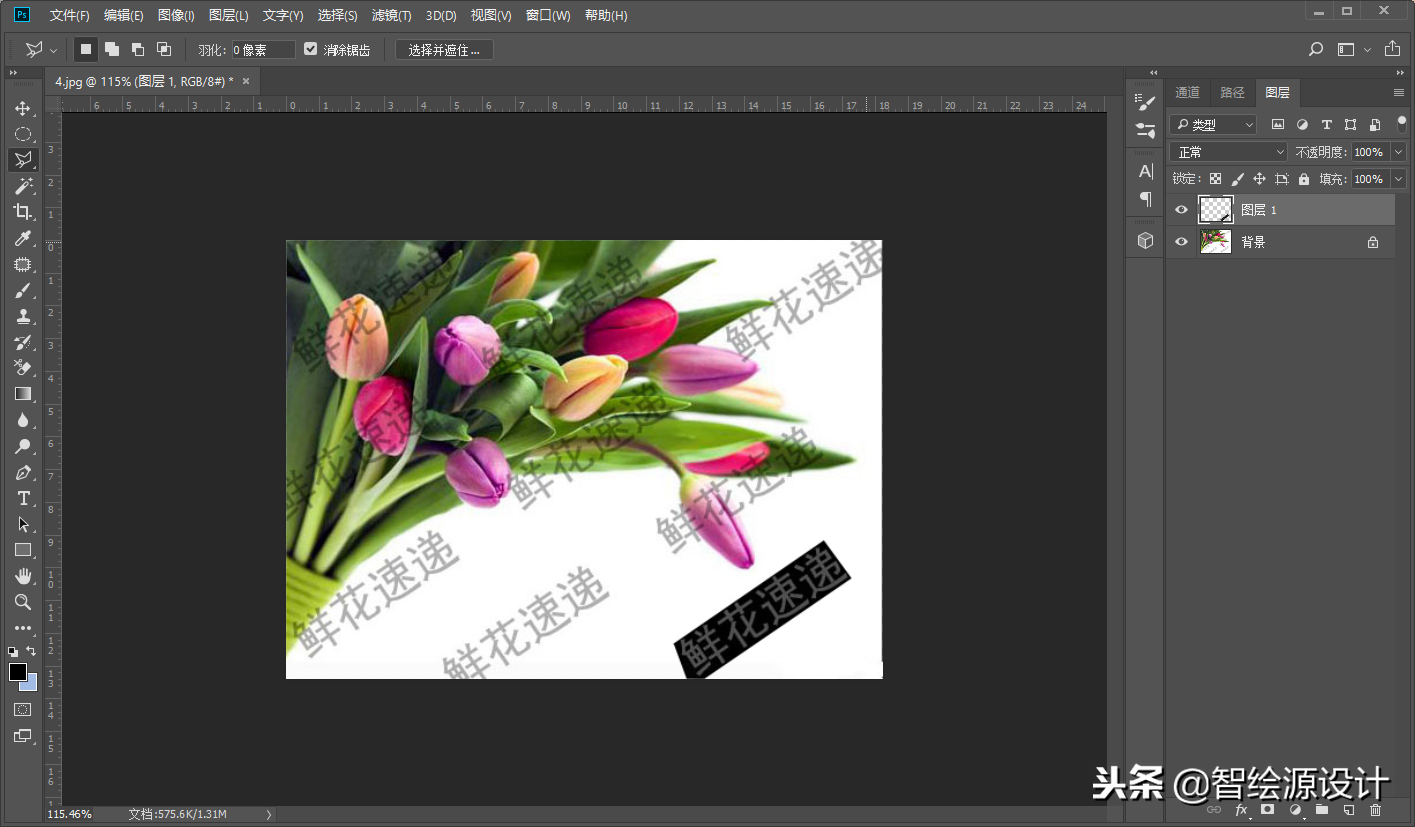Open the 类型 layer filter dropdown
Screen dimensions: 1415x827
pos(1213,124)
